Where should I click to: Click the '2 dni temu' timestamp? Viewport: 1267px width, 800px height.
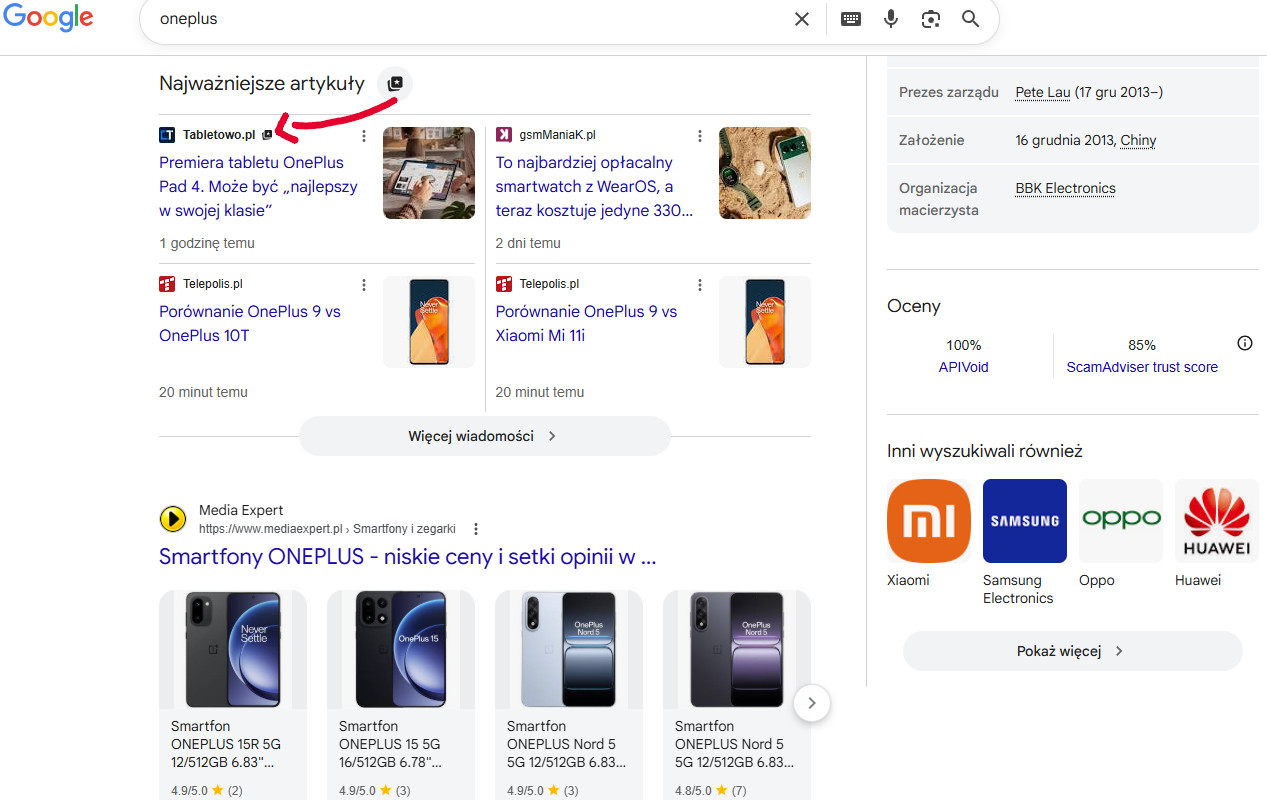[528, 243]
